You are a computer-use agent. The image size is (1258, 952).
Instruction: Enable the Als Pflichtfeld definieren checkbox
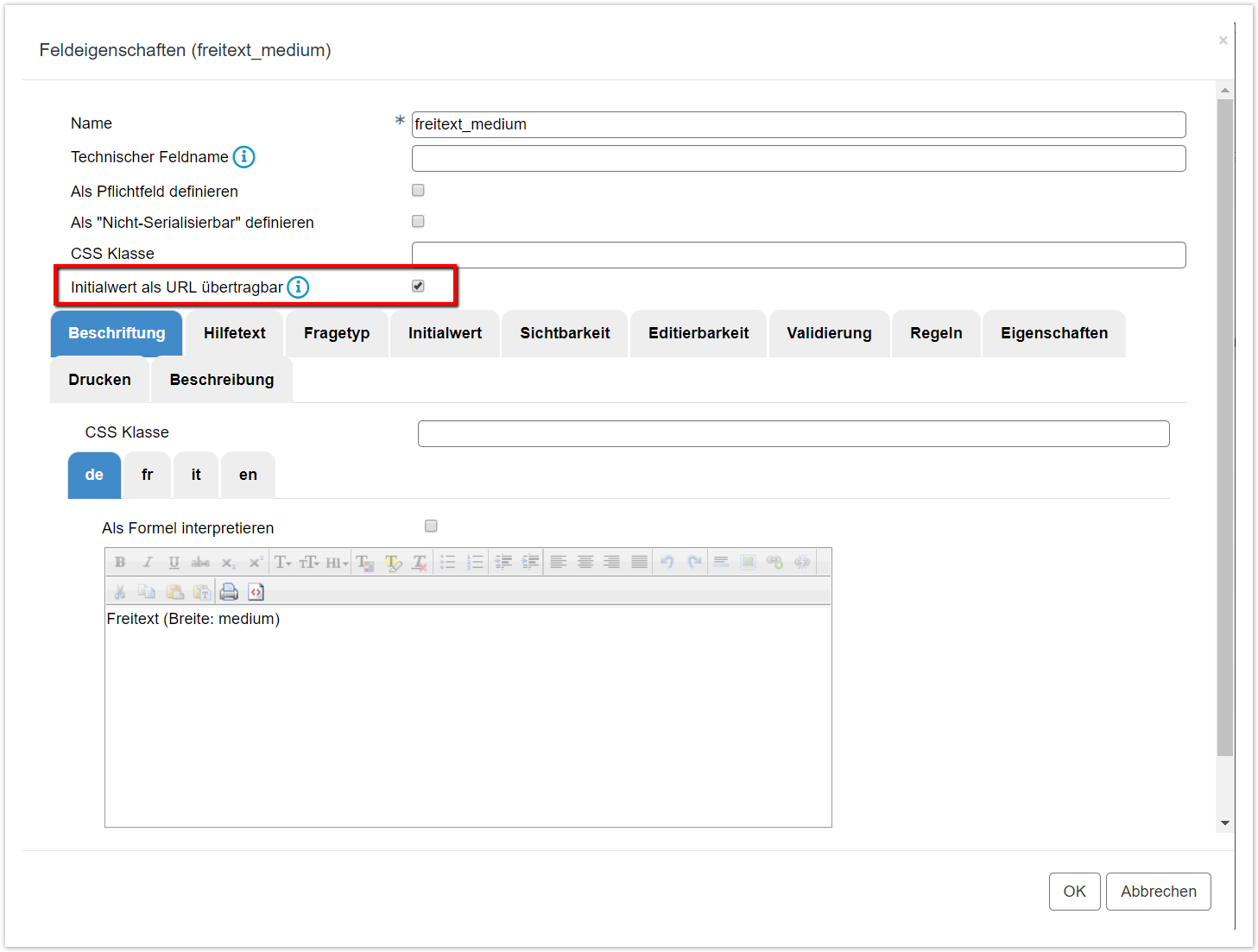[x=418, y=191]
